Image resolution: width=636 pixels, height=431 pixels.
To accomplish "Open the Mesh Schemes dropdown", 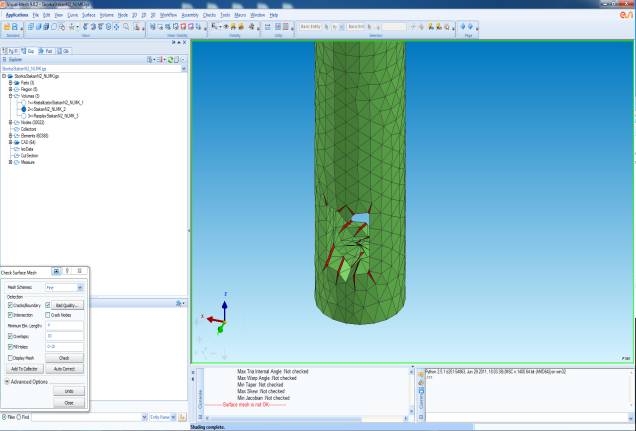I will point(64,286).
